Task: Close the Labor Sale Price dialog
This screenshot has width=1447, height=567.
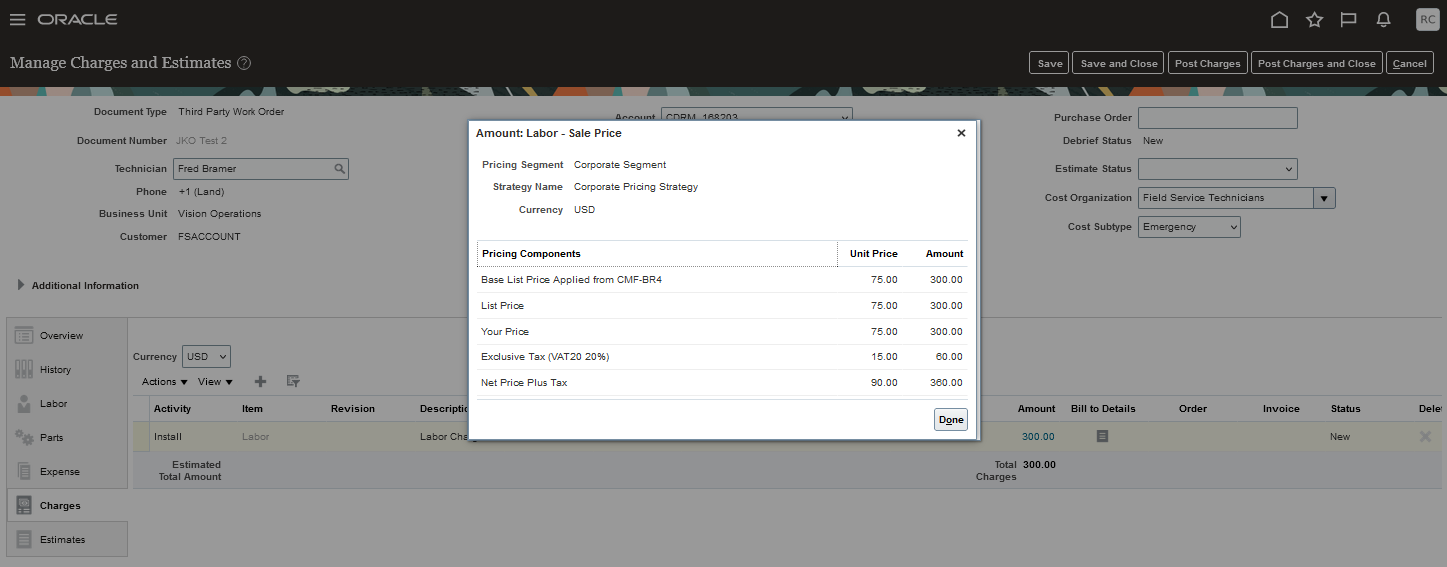Action: (961, 133)
